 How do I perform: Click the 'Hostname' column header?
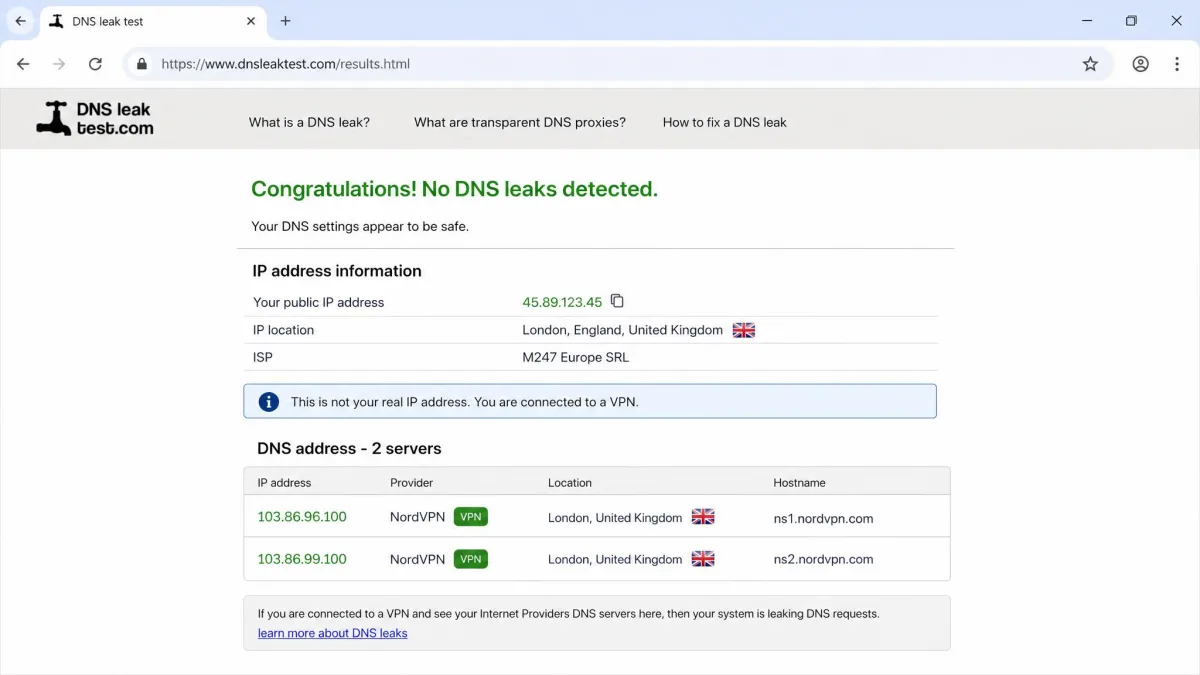(799, 482)
